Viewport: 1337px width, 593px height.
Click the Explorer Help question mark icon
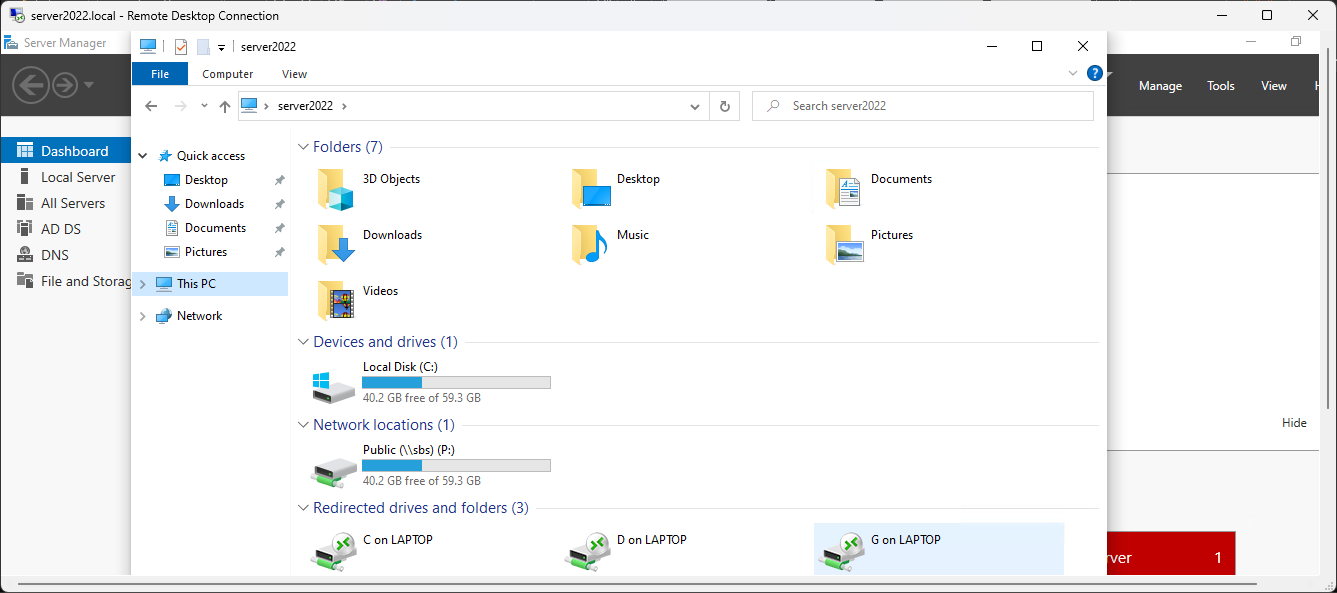[x=1095, y=73]
